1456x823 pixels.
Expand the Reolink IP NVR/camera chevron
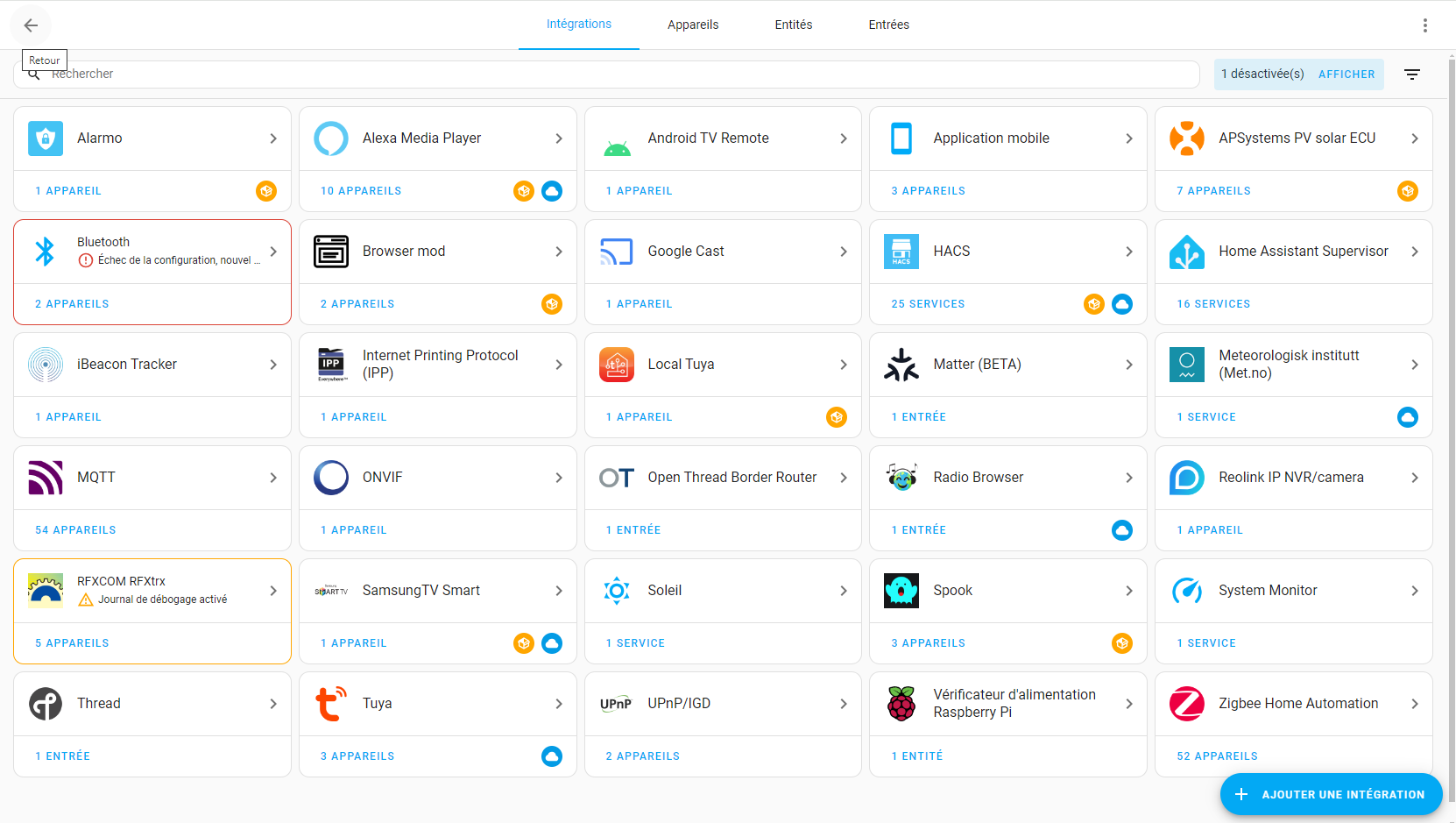(x=1414, y=478)
